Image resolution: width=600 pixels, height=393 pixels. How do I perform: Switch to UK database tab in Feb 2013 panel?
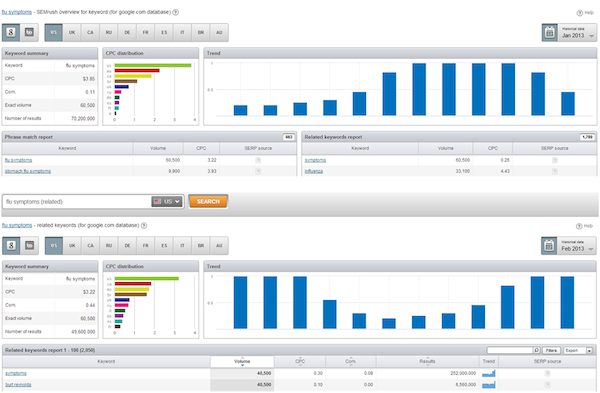tap(72, 246)
